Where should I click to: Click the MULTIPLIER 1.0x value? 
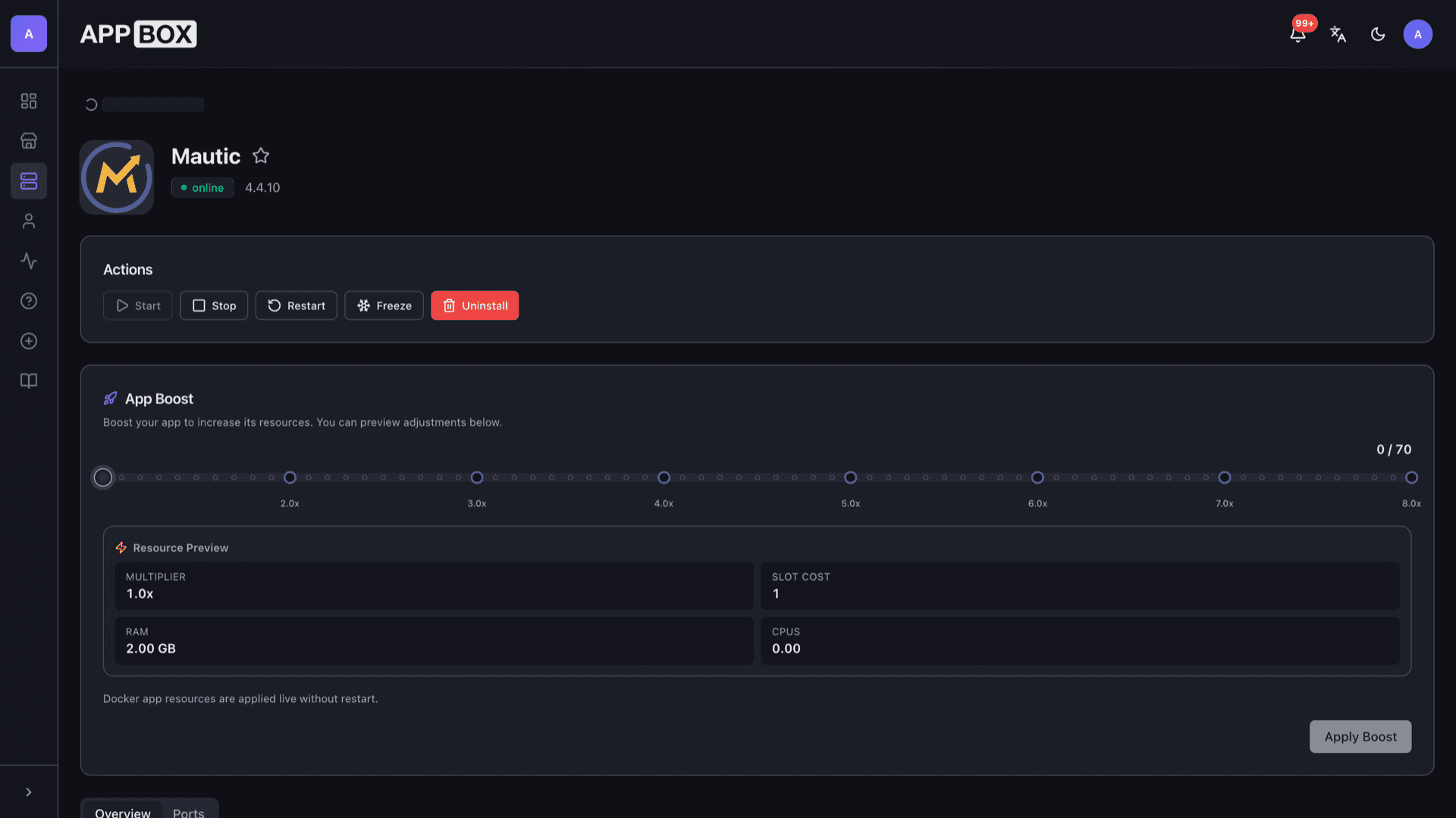click(140, 594)
